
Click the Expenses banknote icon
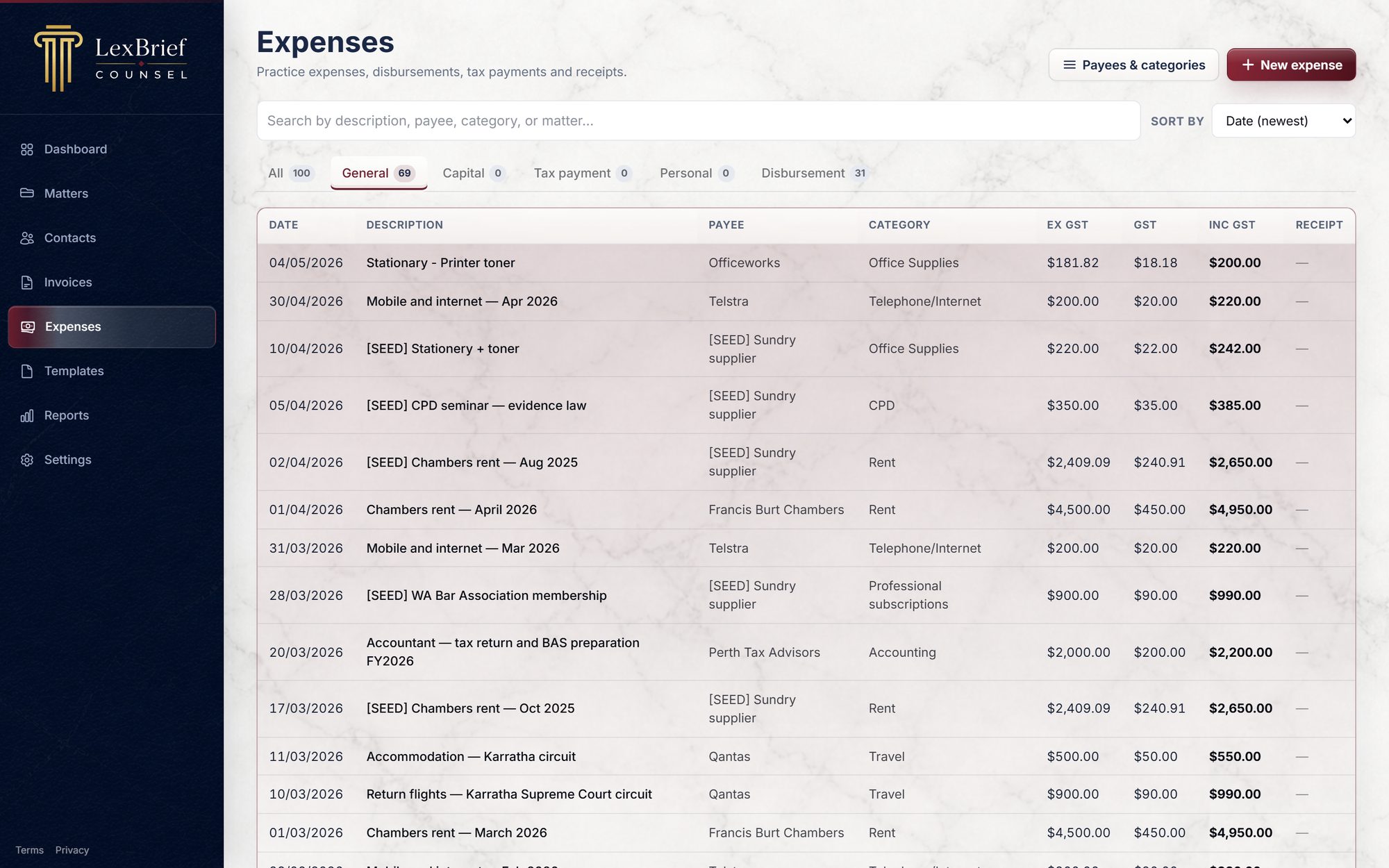[28, 327]
